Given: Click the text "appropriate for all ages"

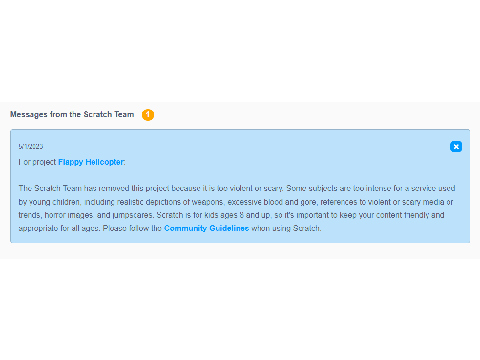Looking at the screenshot, I should tap(59, 228).
